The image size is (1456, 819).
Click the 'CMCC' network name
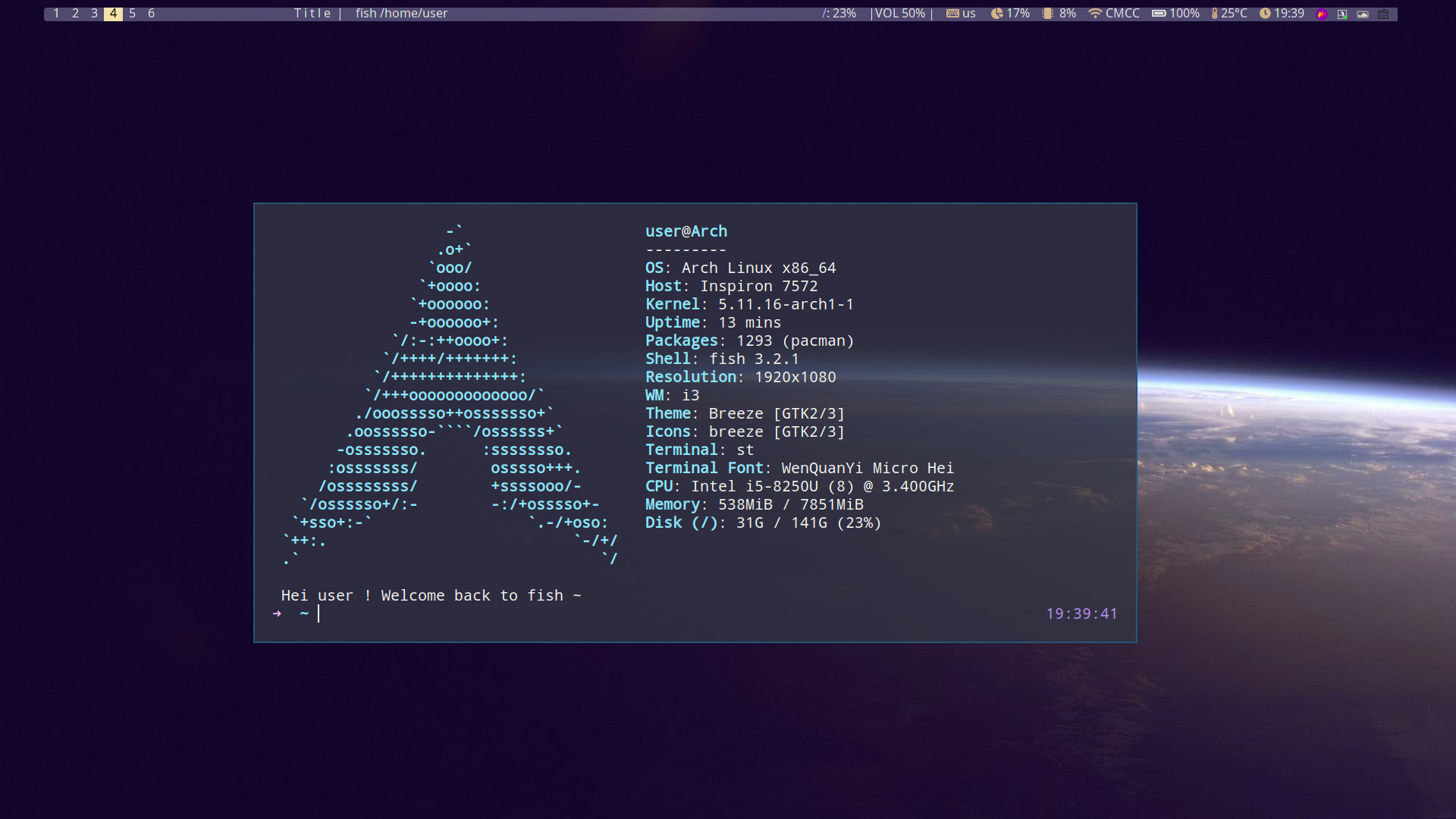(1122, 14)
